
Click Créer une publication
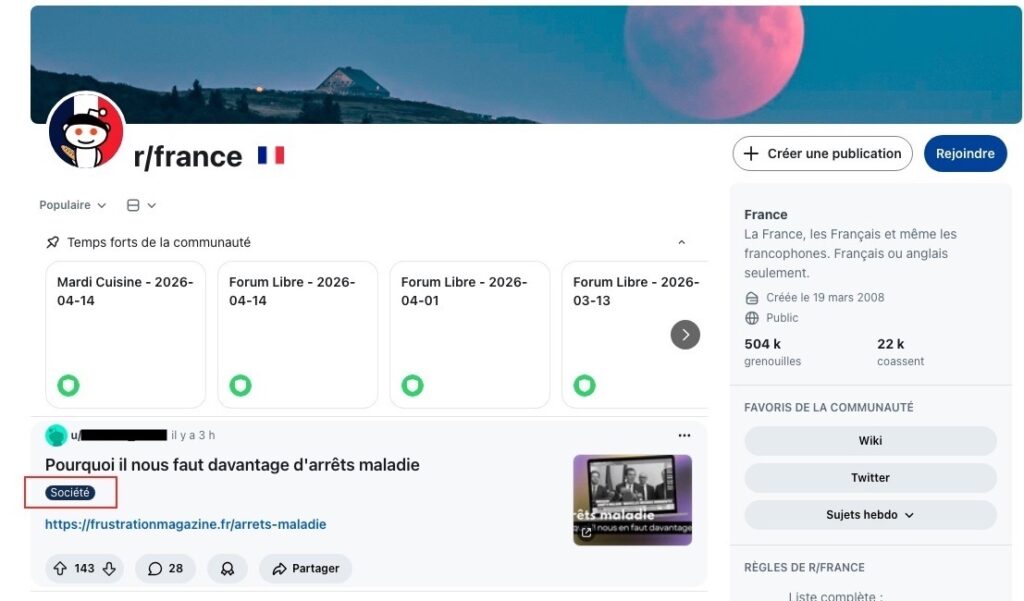coord(821,153)
